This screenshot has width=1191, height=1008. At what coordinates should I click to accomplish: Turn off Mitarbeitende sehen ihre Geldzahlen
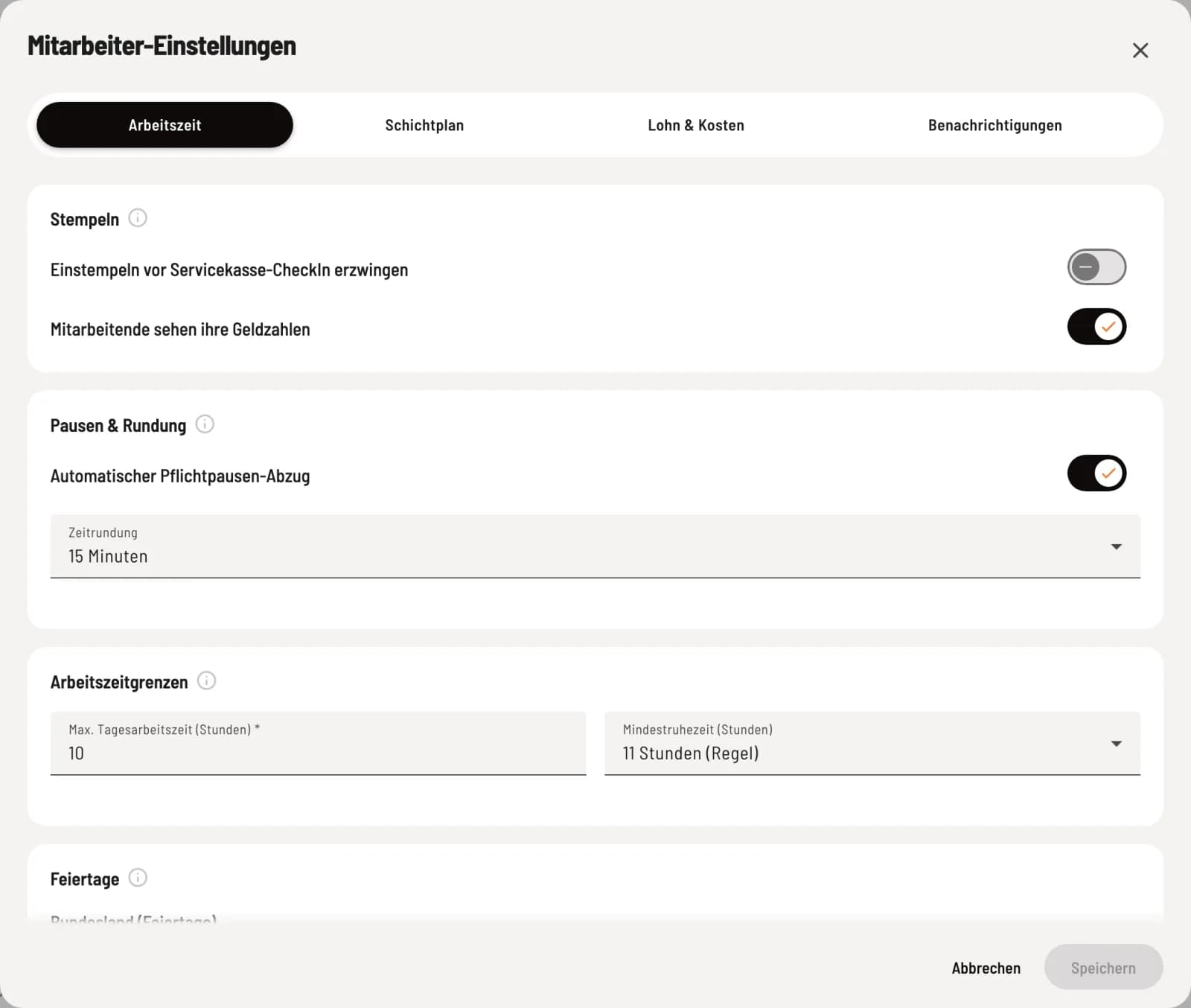tap(1096, 327)
